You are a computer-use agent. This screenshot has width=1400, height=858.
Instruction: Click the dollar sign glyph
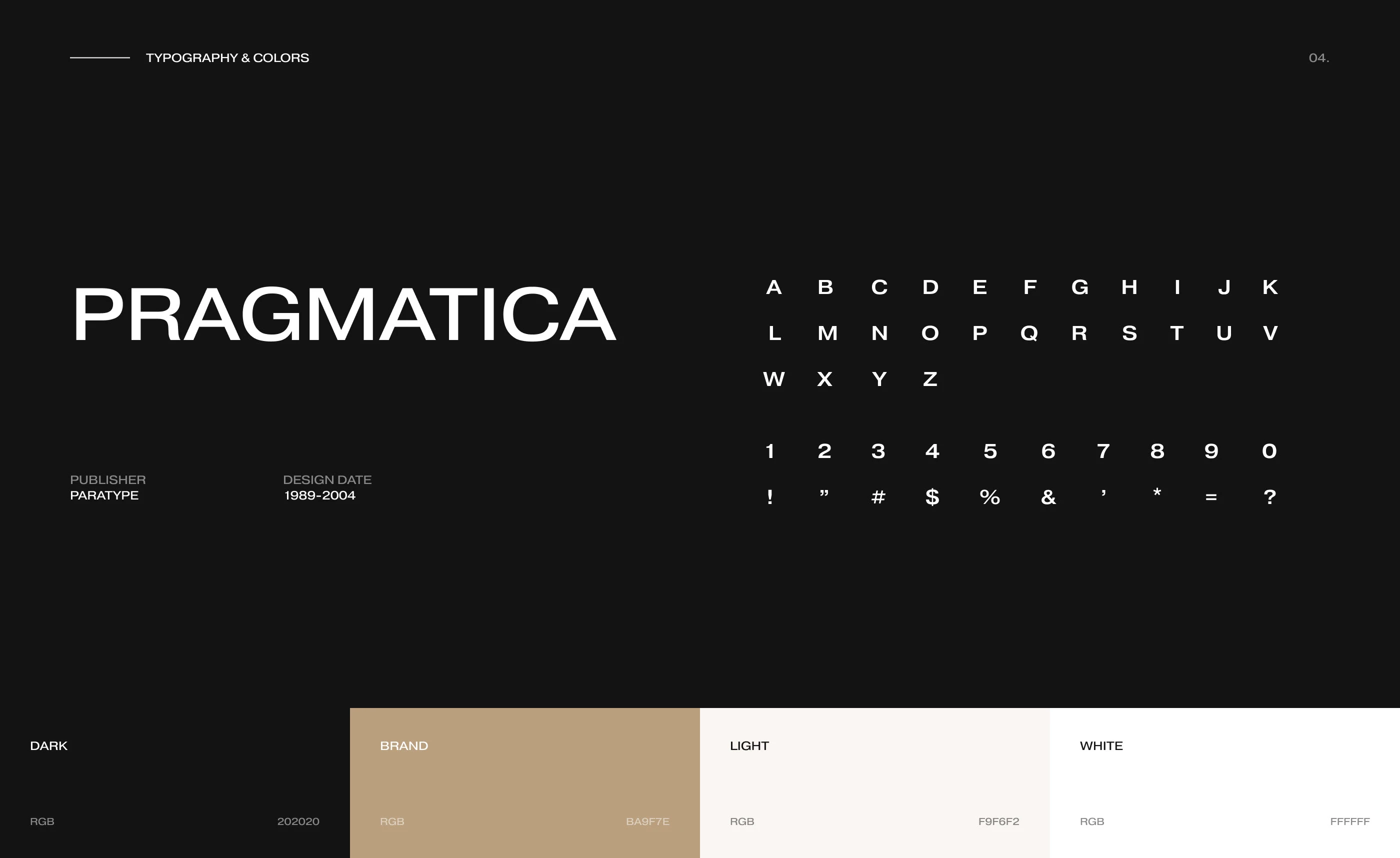(932, 497)
